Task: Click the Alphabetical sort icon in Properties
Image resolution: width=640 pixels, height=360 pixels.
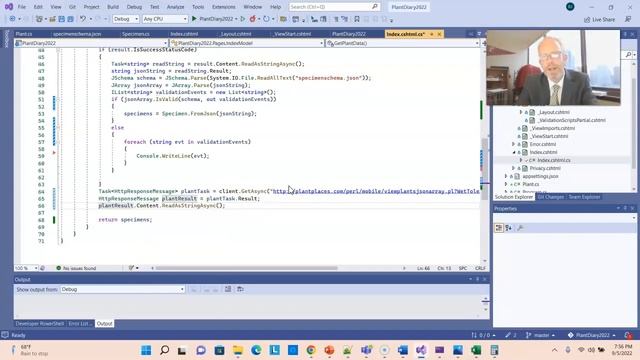Action: point(509,228)
